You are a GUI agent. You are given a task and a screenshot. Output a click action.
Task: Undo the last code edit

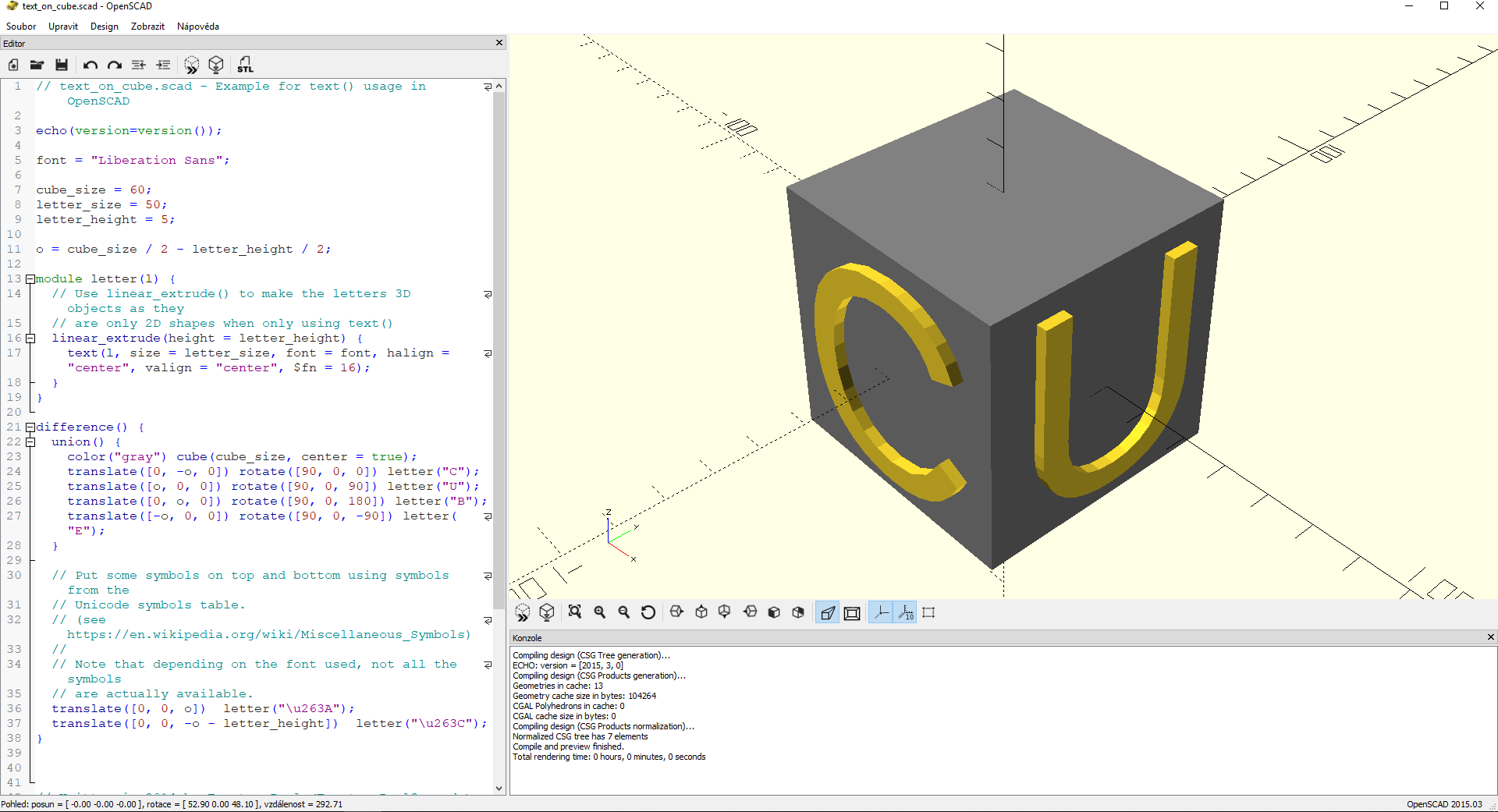tap(91, 65)
